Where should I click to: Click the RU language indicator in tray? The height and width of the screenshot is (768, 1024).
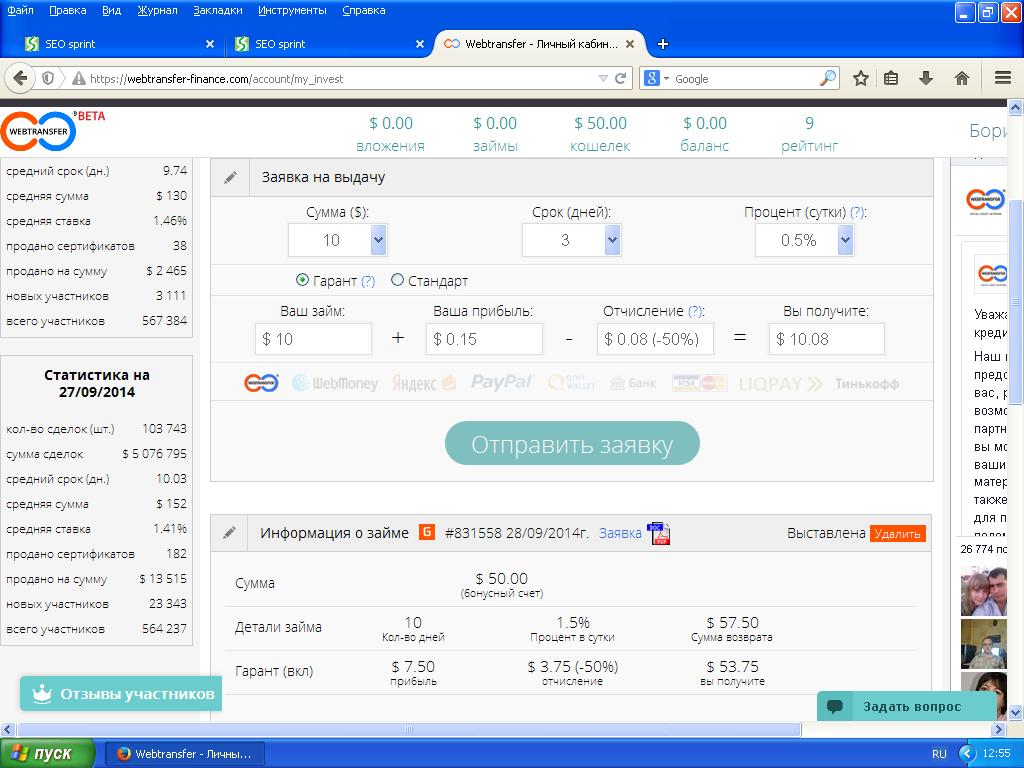tap(939, 754)
